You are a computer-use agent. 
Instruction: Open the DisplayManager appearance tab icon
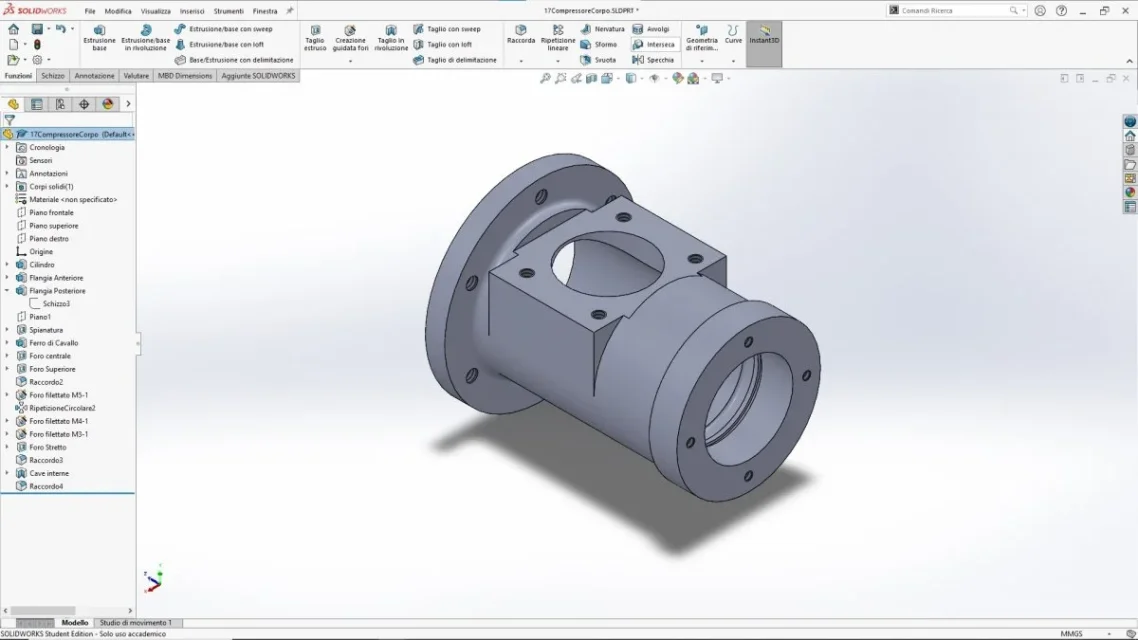pyautogui.click(x=108, y=104)
